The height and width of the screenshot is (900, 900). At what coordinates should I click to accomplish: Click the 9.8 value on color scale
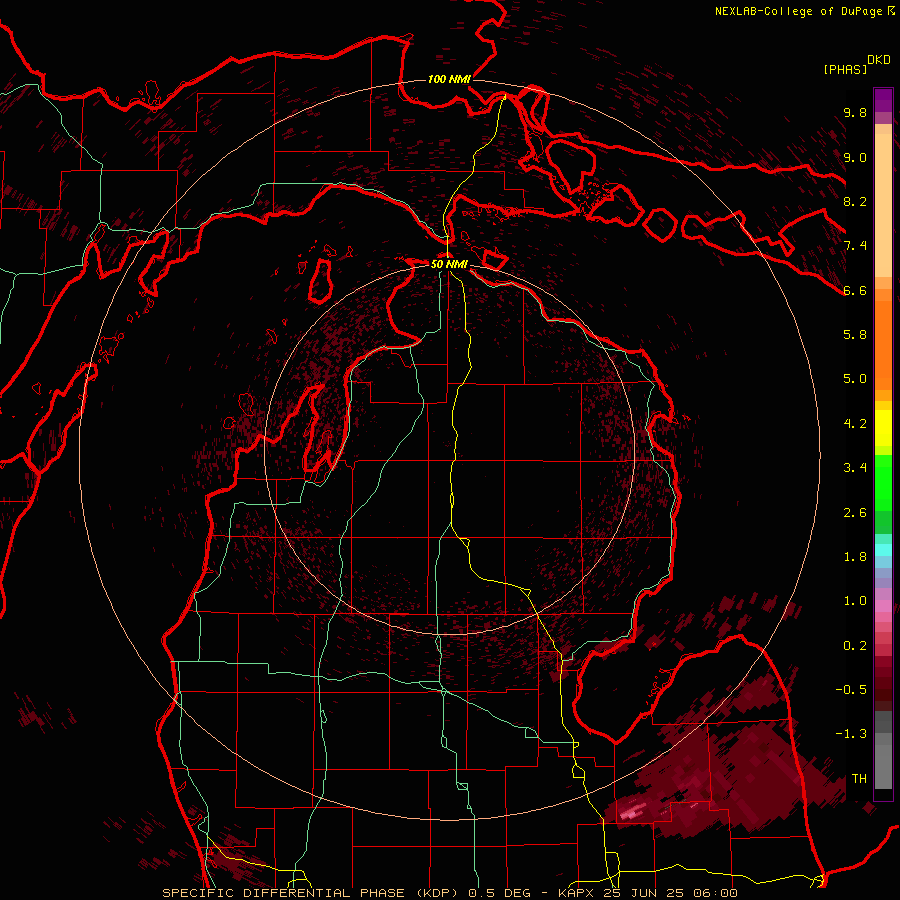(855, 112)
